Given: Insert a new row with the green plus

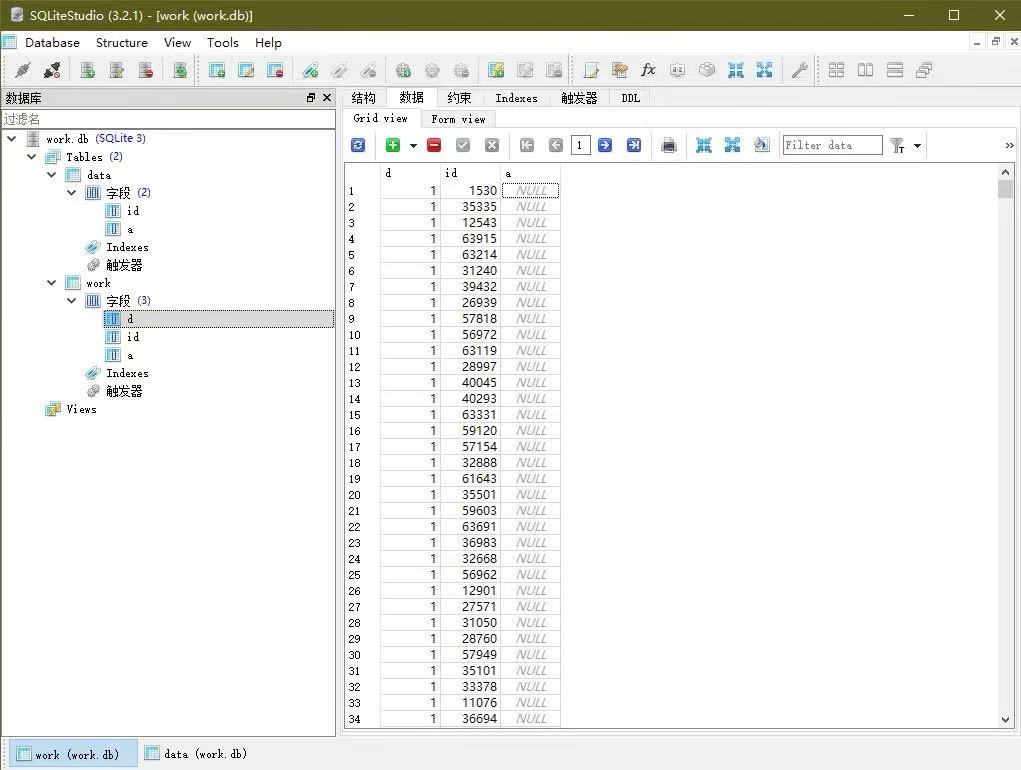Looking at the screenshot, I should (x=393, y=145).
